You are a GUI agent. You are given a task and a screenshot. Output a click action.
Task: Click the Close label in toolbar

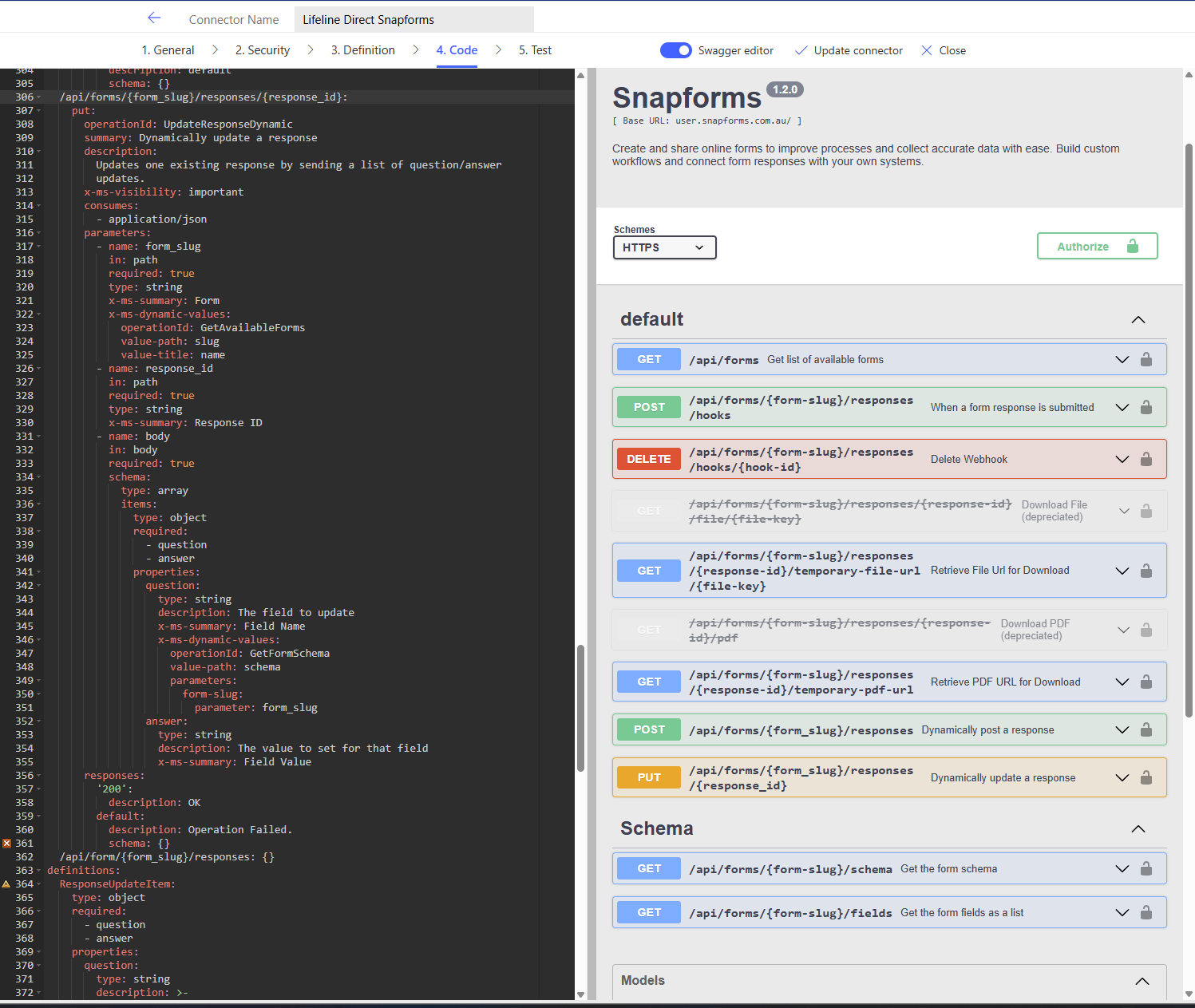coord(952,50)
